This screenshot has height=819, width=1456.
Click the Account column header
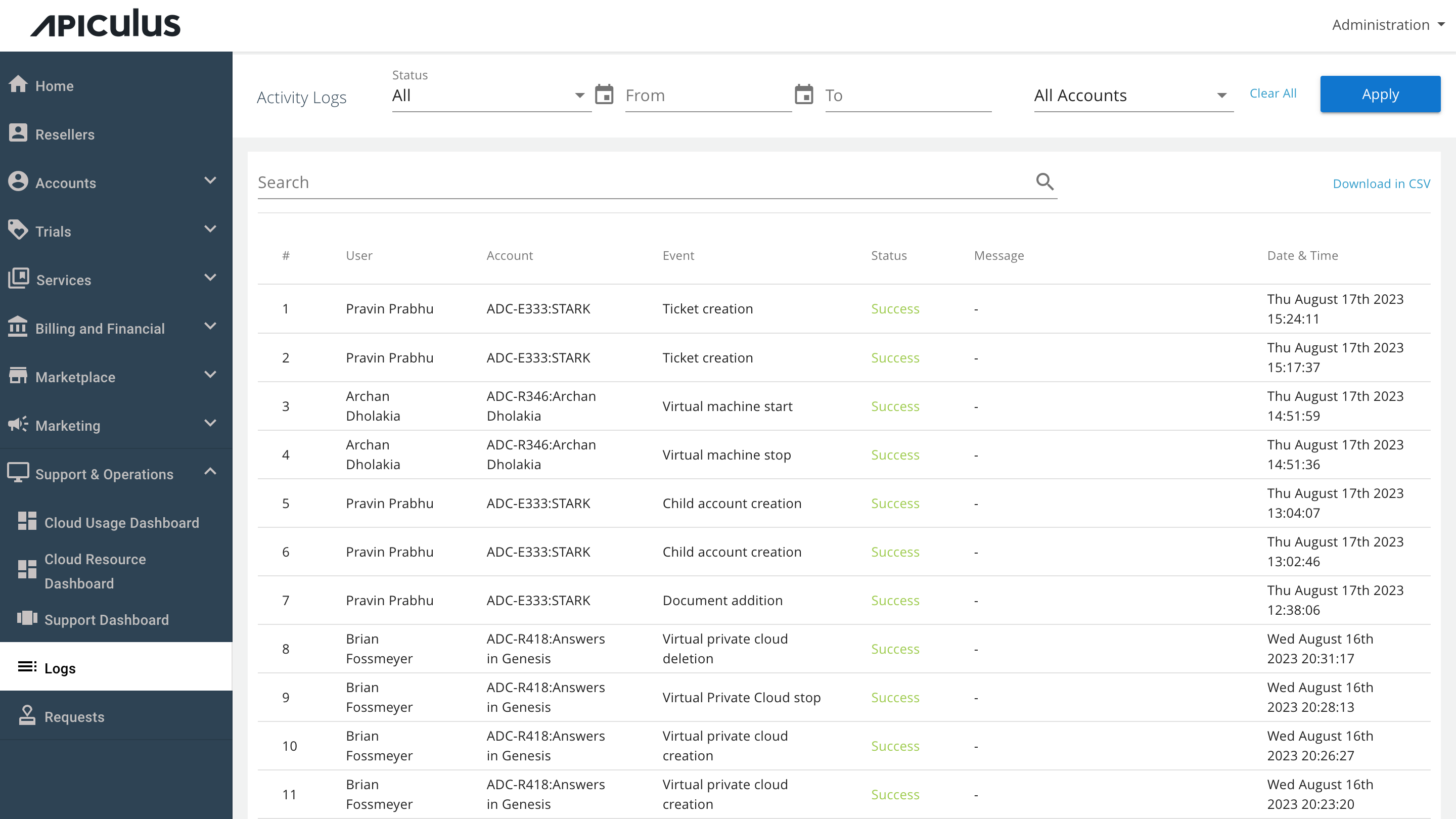click(x=510, y=255)
